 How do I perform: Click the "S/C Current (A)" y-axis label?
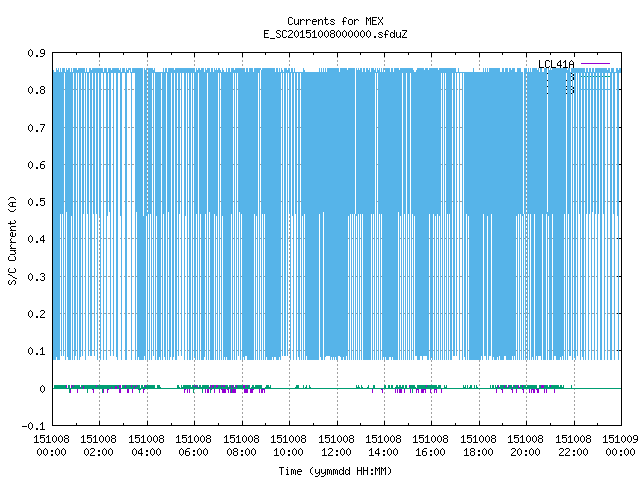(12, 240)
